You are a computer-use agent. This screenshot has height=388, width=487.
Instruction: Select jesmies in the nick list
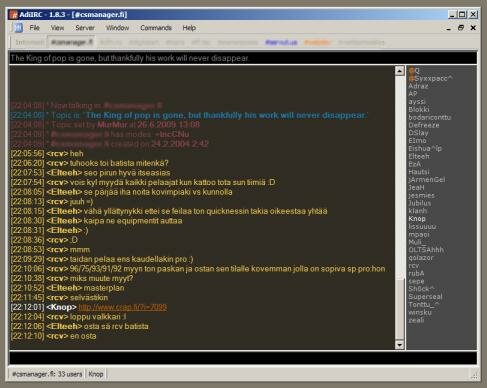pyautogui.click(x=422, y=195)
